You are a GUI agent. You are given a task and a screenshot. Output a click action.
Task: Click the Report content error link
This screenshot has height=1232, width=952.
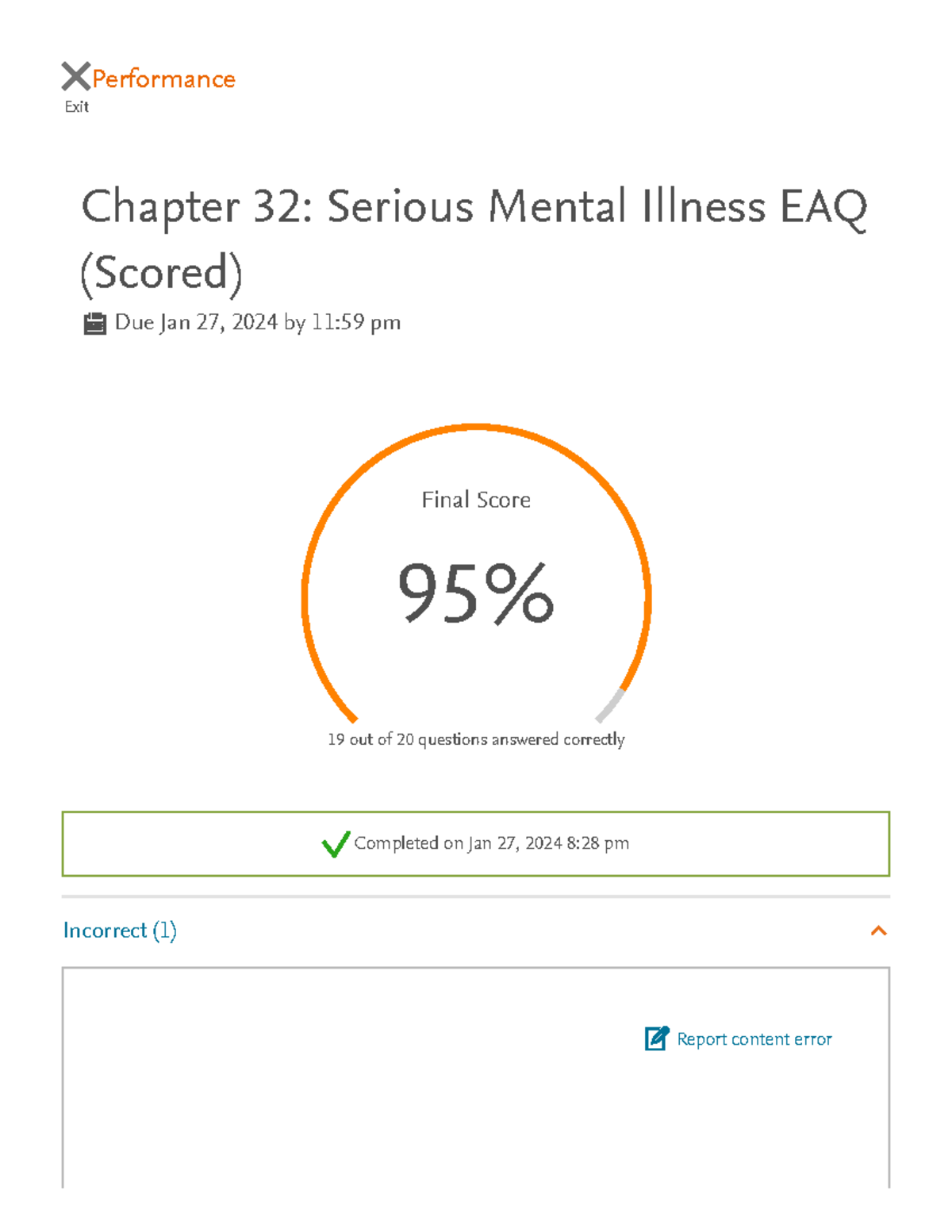pyautogui.click(x=753, y=1039)
